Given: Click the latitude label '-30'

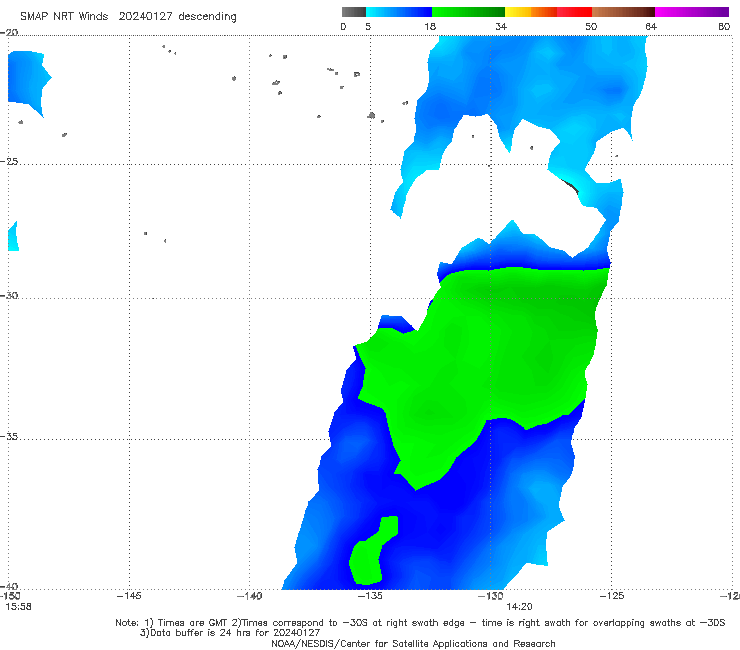Looking at the screenshot, I should tap(9, 295).
